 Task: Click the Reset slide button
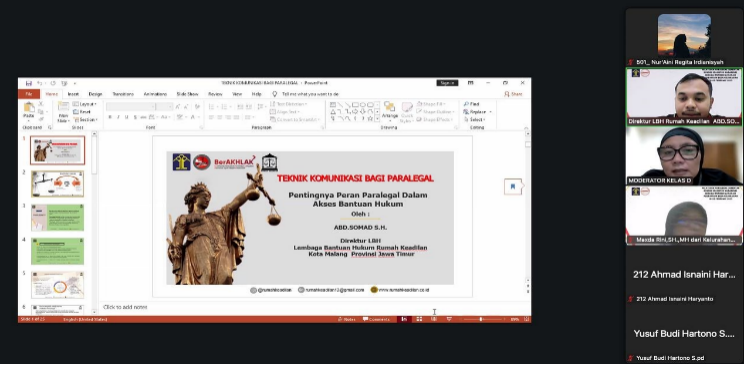coord(82,112)
